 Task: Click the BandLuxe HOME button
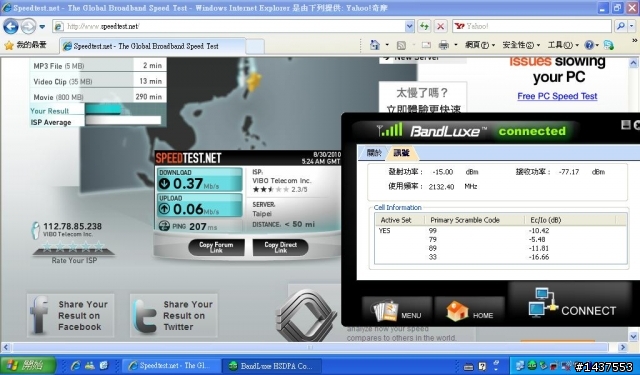point(469,311)
